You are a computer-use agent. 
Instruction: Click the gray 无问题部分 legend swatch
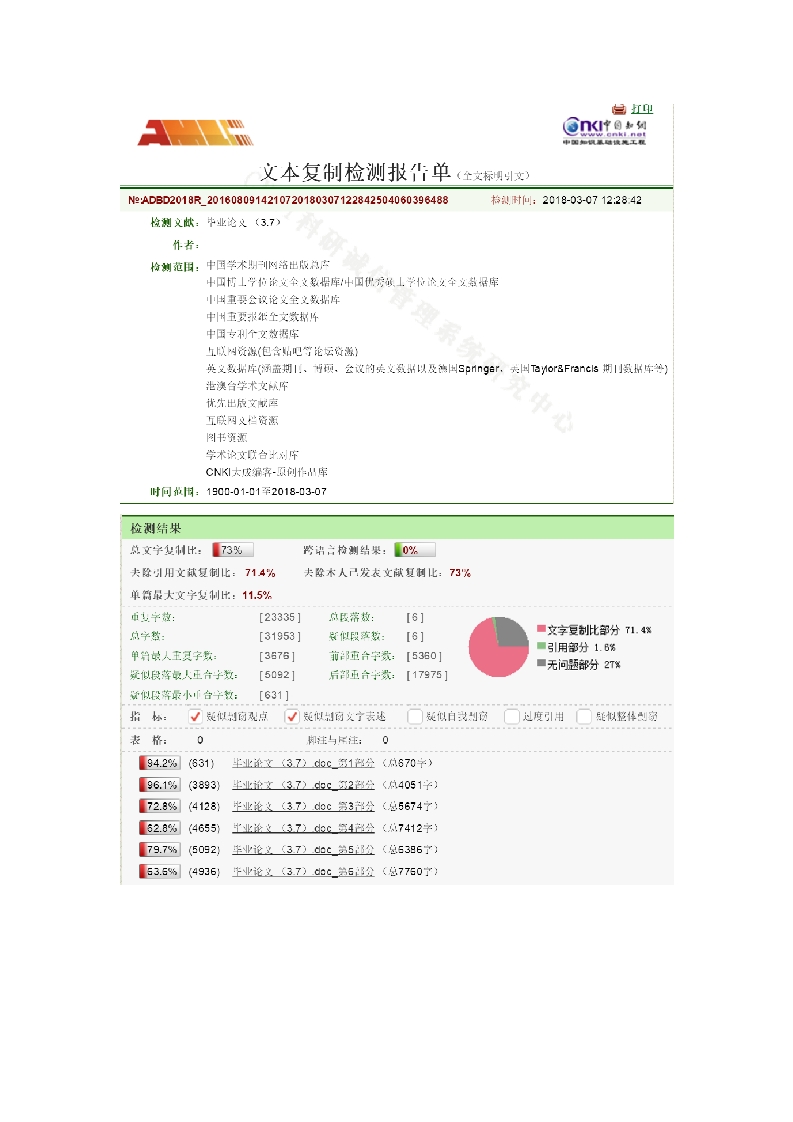(x=541, y=663)
